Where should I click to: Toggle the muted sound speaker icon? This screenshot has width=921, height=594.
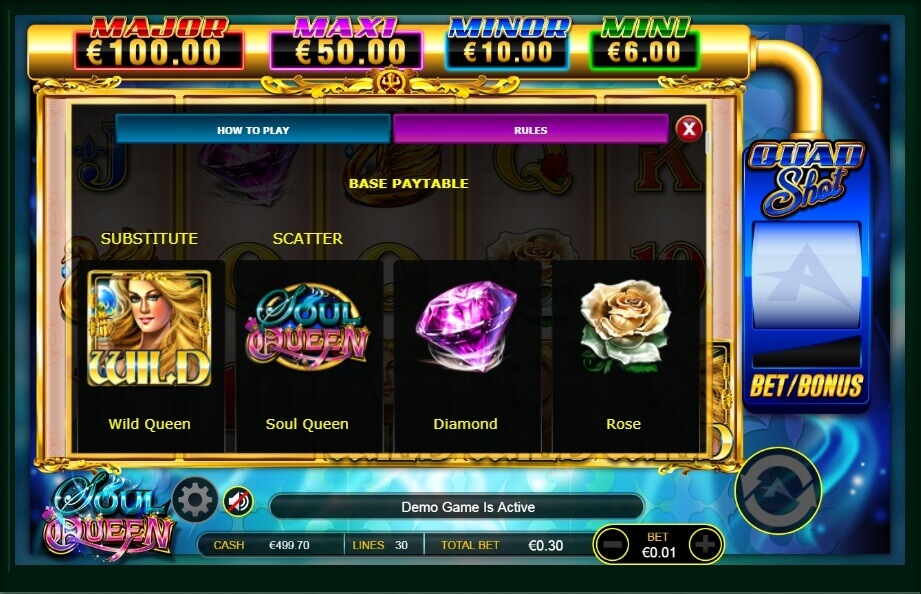click(238, 502)
